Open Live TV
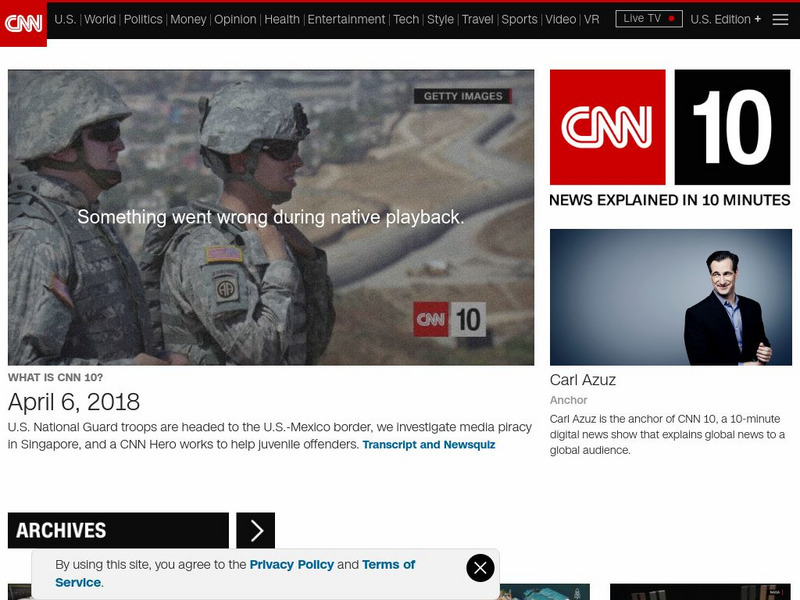 (648, 19)
